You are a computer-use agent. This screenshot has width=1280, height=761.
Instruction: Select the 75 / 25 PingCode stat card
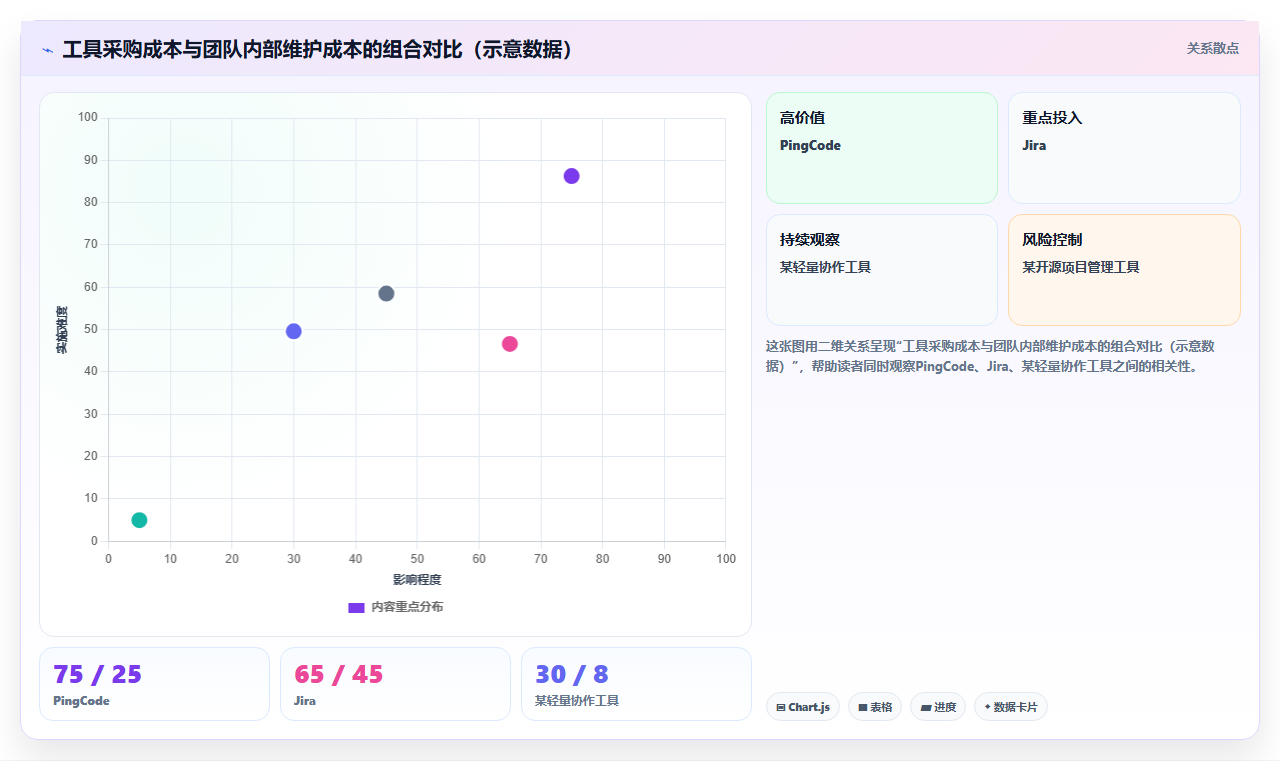(x=154, y=684)
